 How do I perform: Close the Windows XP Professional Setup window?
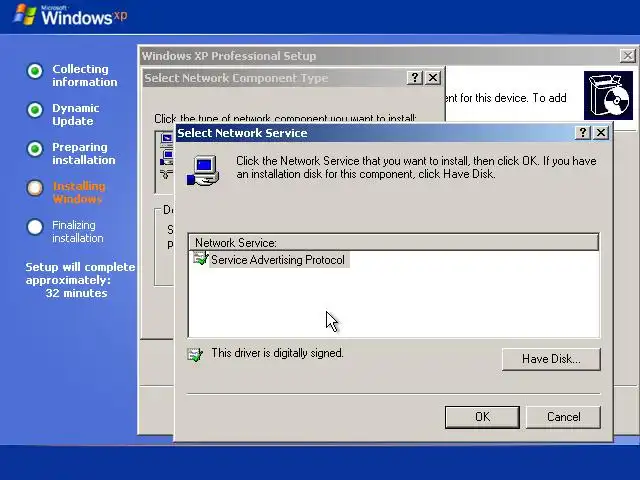[x=627, y=56]
